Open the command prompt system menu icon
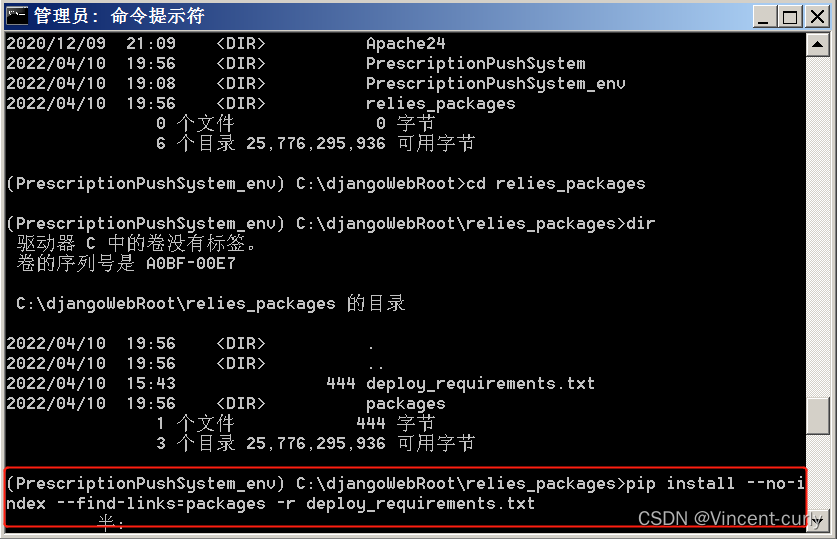The image size is (838, 539). (16, 16)
